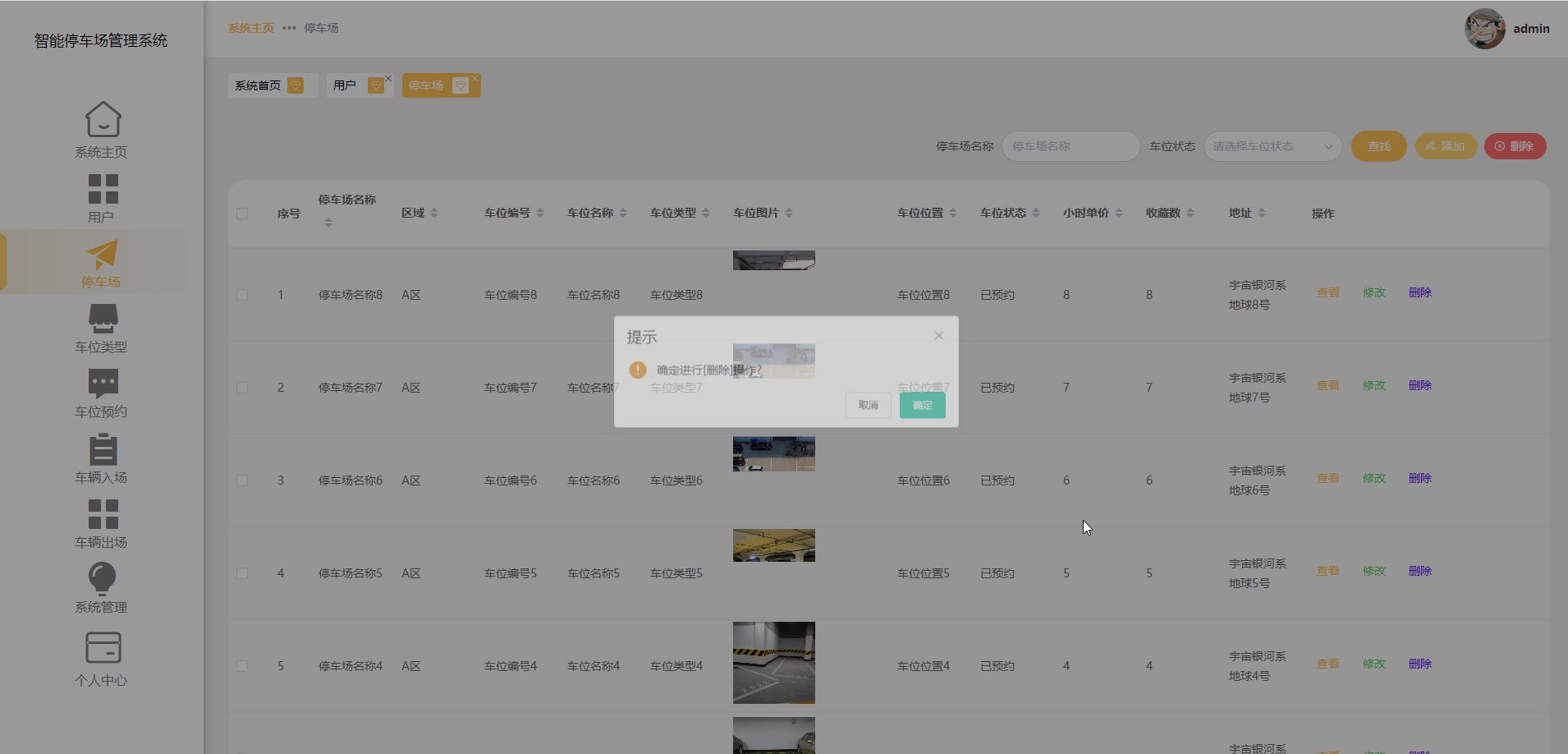Click the heart icon on 用户 tab
This screenshot has width=1568, height=754.
(x=375, y=85)
